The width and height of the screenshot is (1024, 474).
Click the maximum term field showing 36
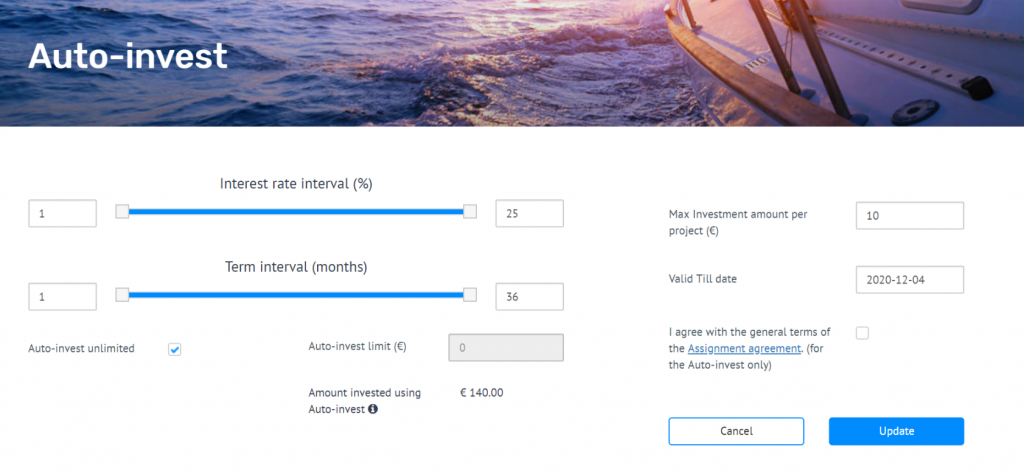(529, 297)
